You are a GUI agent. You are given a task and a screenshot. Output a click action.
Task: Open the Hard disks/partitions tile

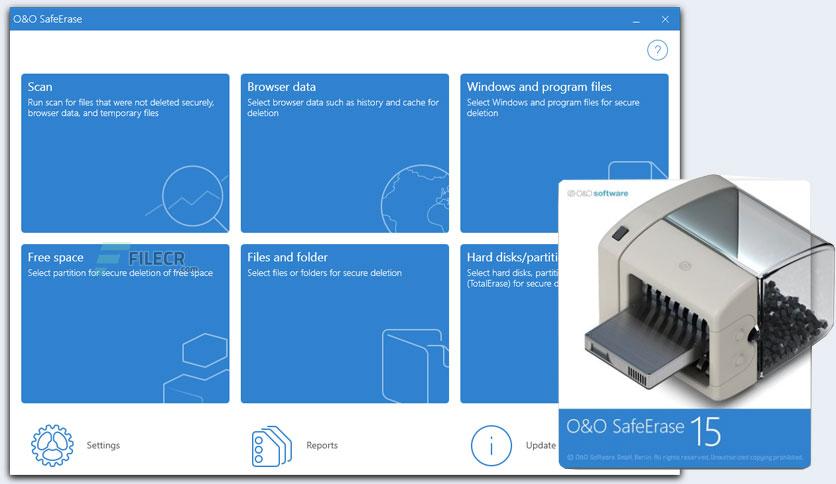[x=509, y=324]
